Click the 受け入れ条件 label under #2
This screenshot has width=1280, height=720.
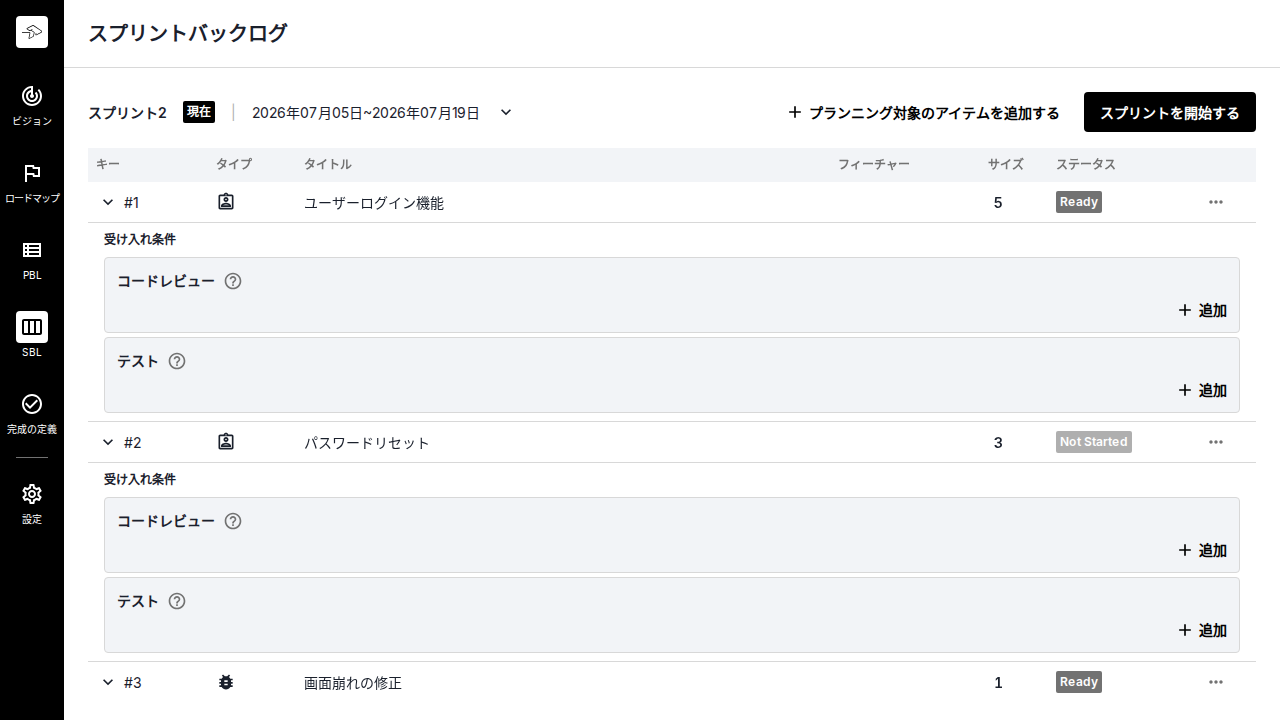click(140, 480)
